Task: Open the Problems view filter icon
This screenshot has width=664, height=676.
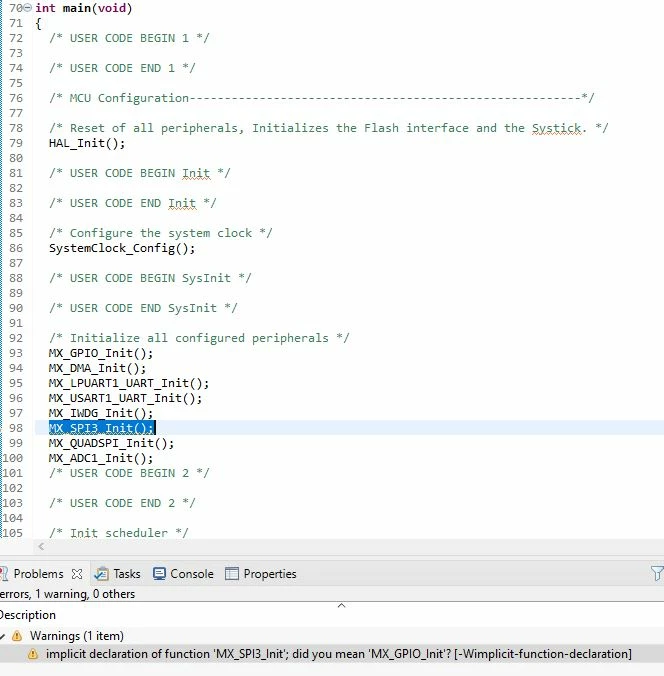Action: [x=658, y=574]
